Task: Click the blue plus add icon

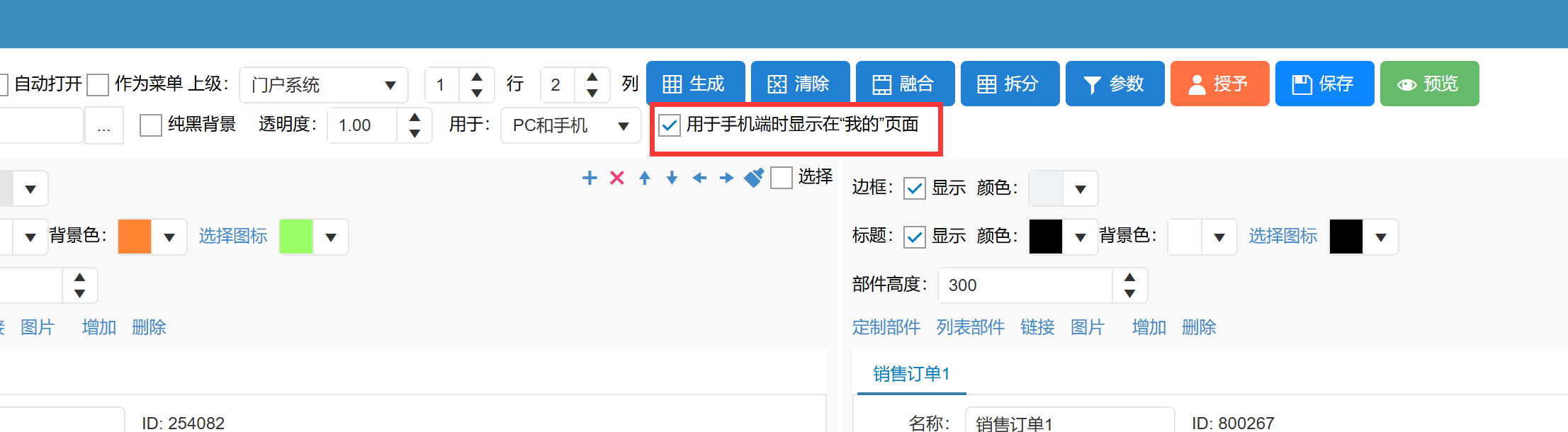Action: click(590, 178)
